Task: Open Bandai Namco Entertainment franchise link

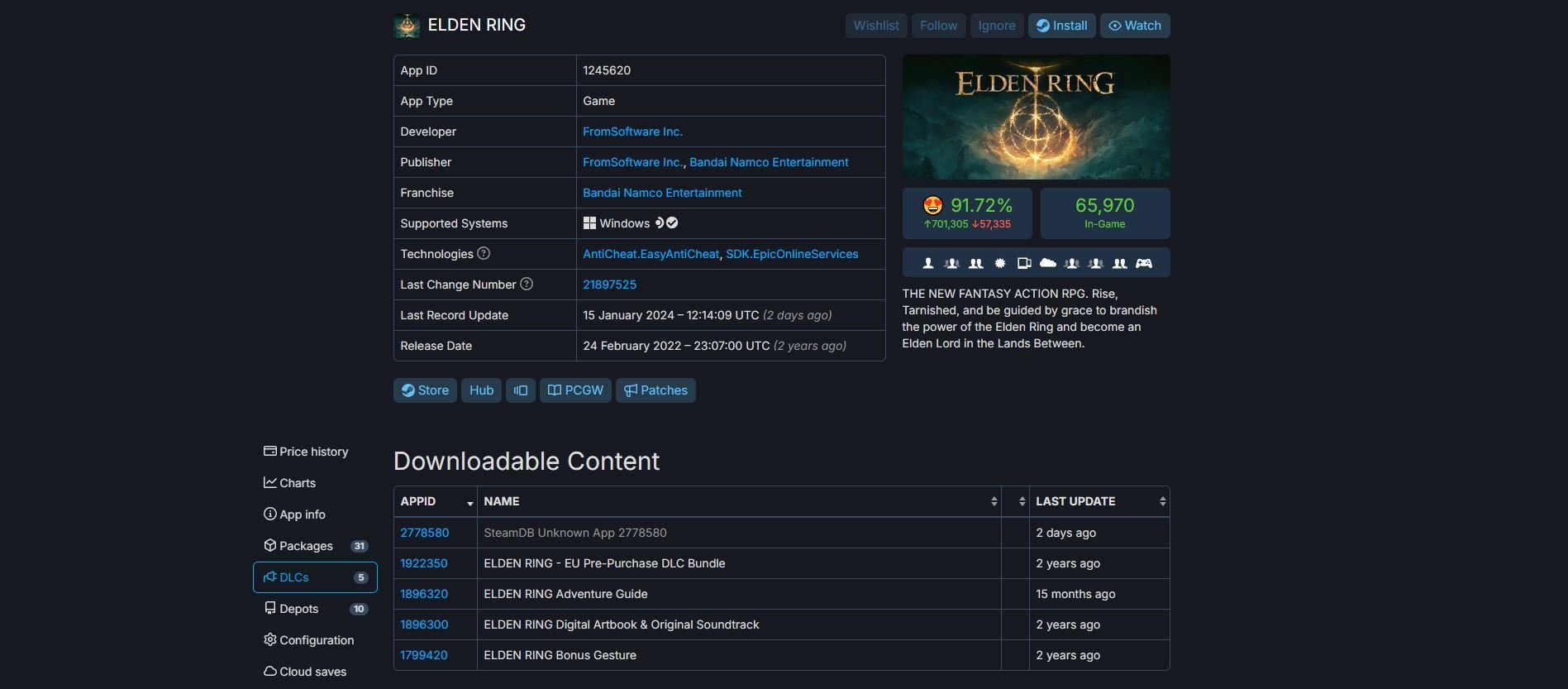Action: 662,193
